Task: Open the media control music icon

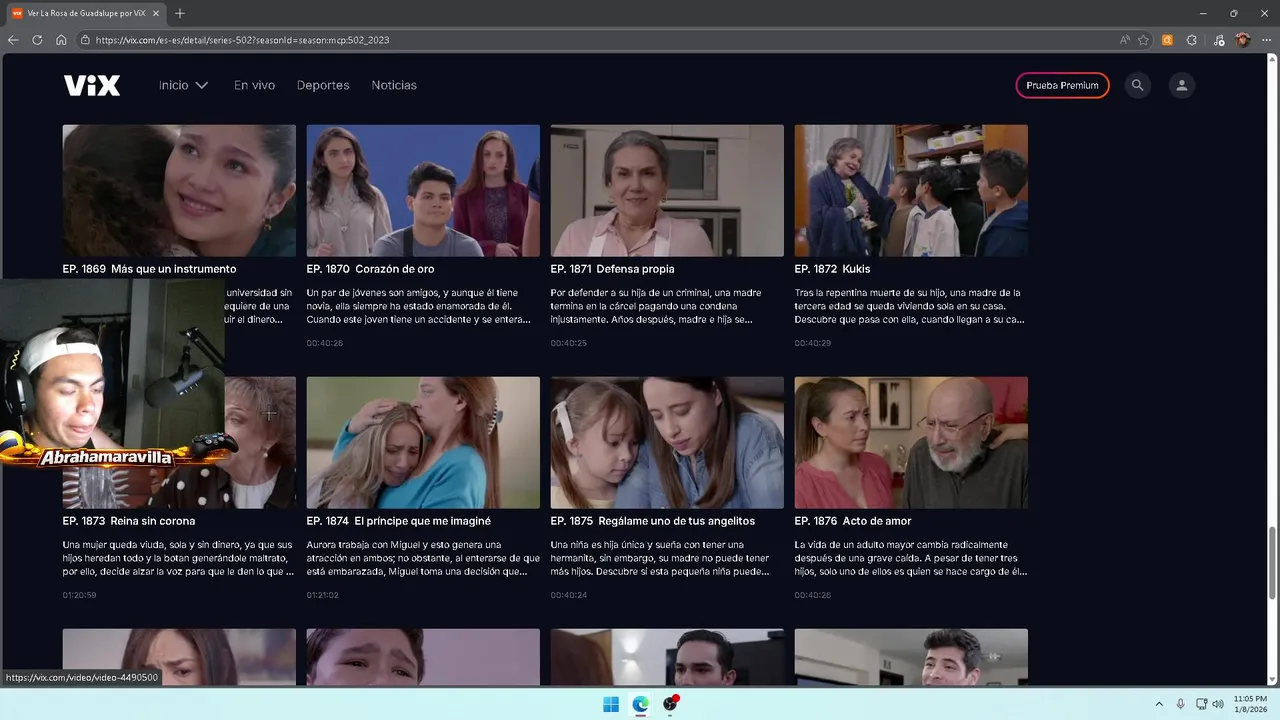Action: coord(1218,40)
